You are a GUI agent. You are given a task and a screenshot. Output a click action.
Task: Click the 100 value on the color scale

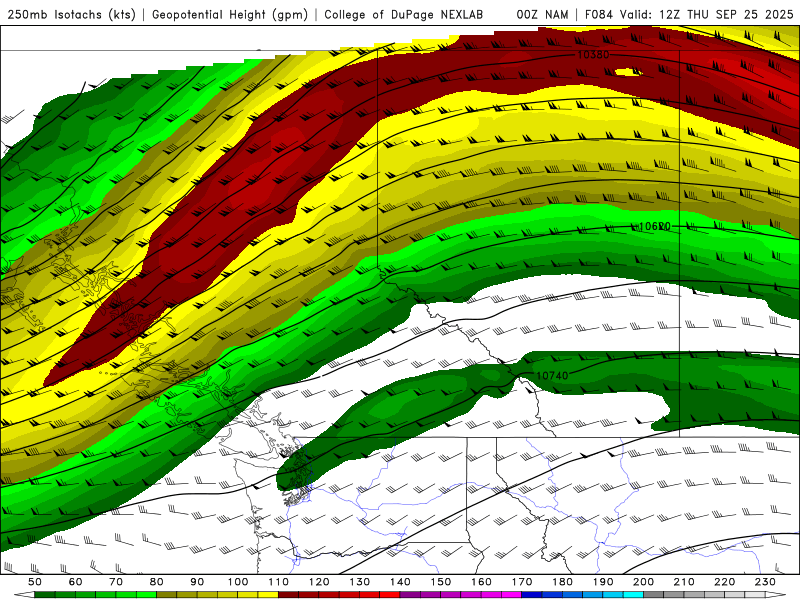[238, 582]
